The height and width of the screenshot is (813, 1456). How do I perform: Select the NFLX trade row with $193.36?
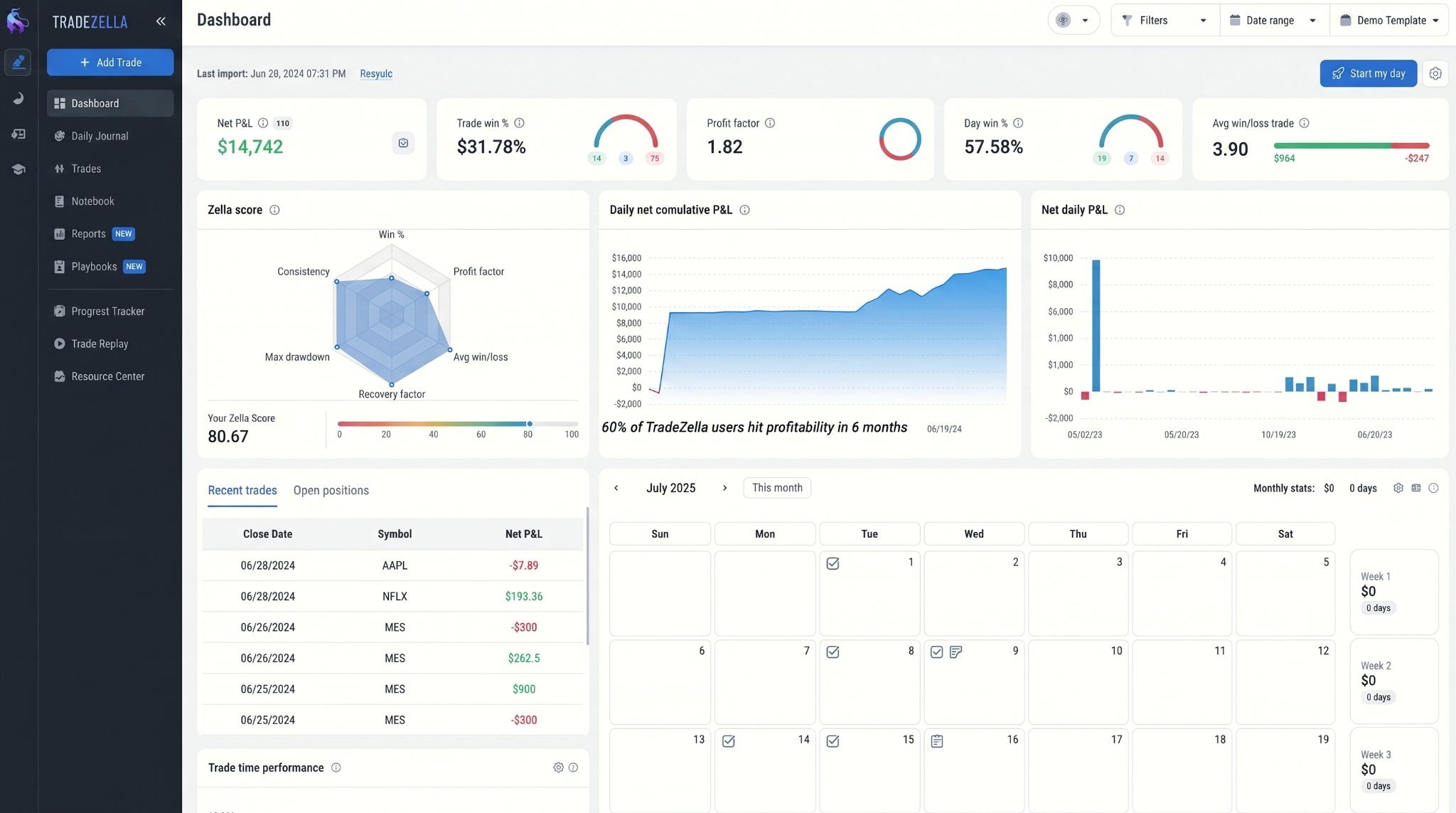coord(392,596)
